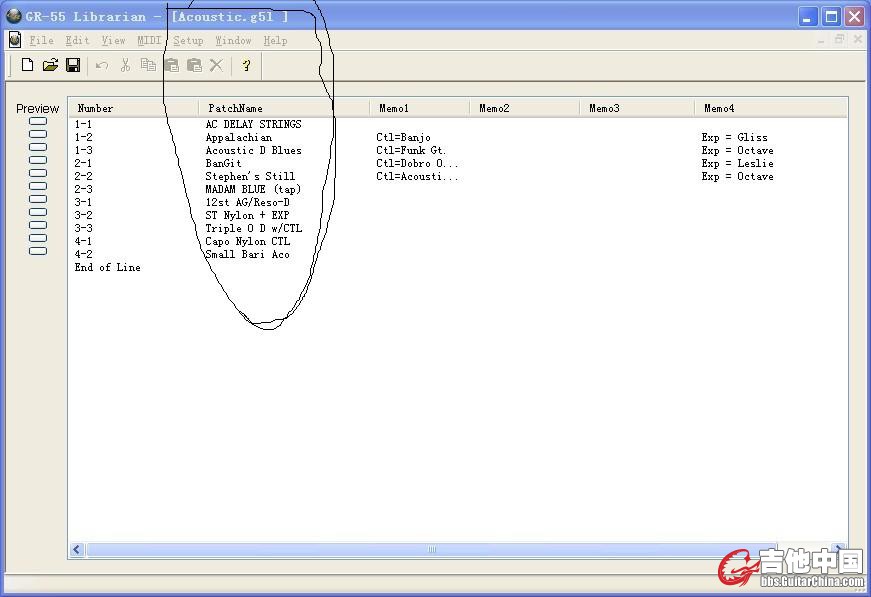The width and height of the screenshot is (871, 597).
Task: Click the Cut scissors icon
Action: pos(125,65)
